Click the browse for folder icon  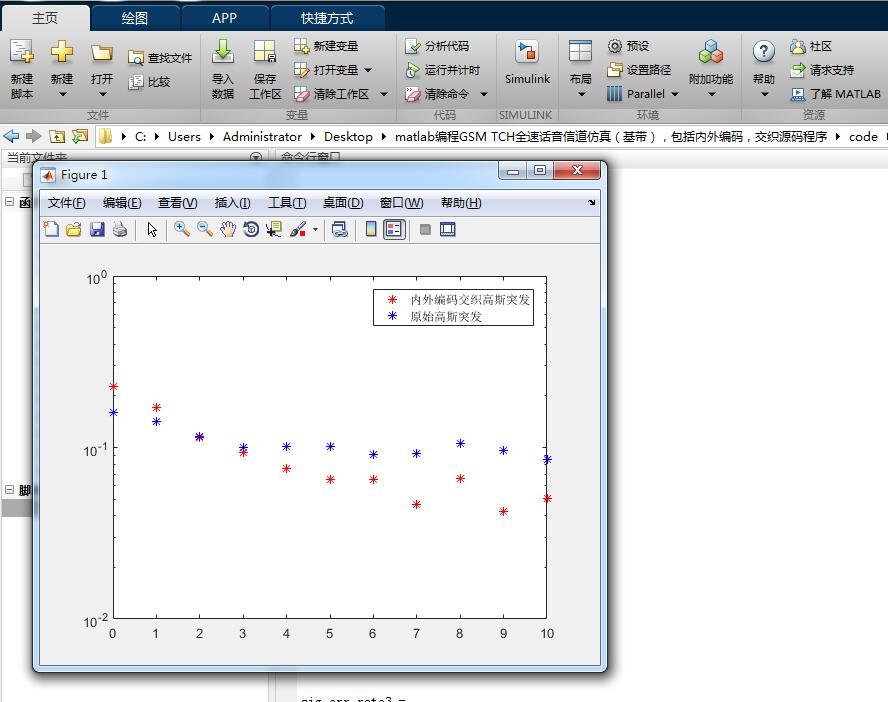80,136
